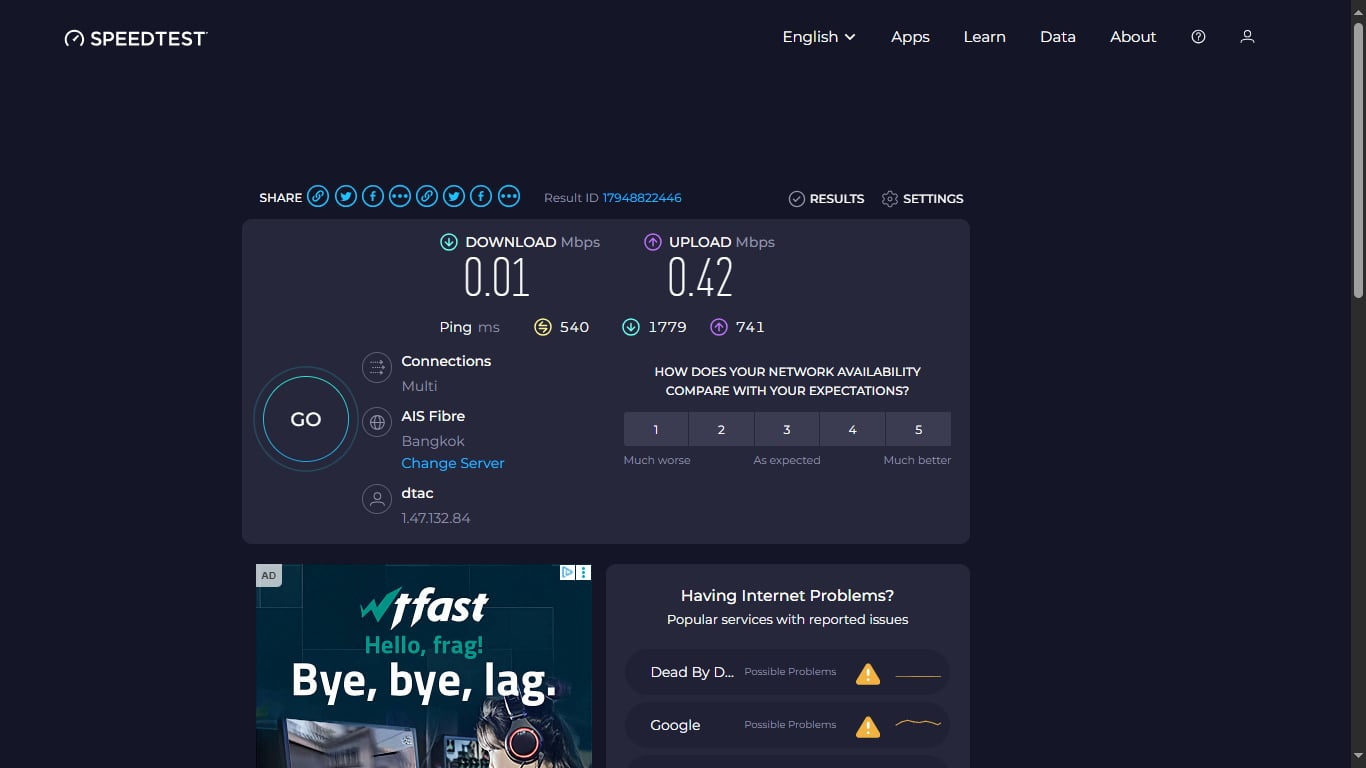
Task: Click the Settings gear icon
Action: point(890,199)
